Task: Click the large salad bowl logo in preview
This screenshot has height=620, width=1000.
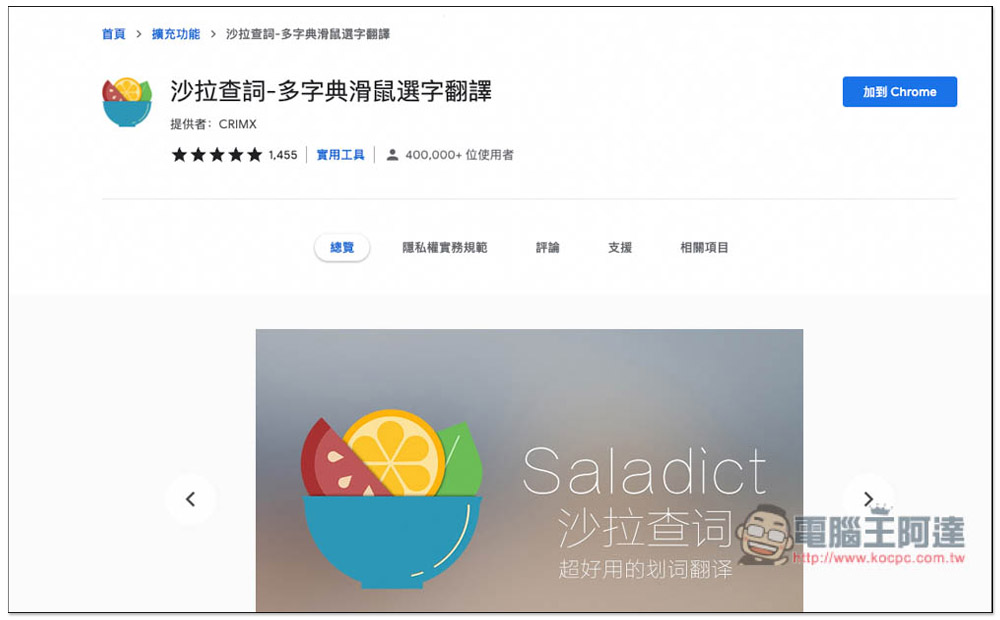Action: pos(391,498)
